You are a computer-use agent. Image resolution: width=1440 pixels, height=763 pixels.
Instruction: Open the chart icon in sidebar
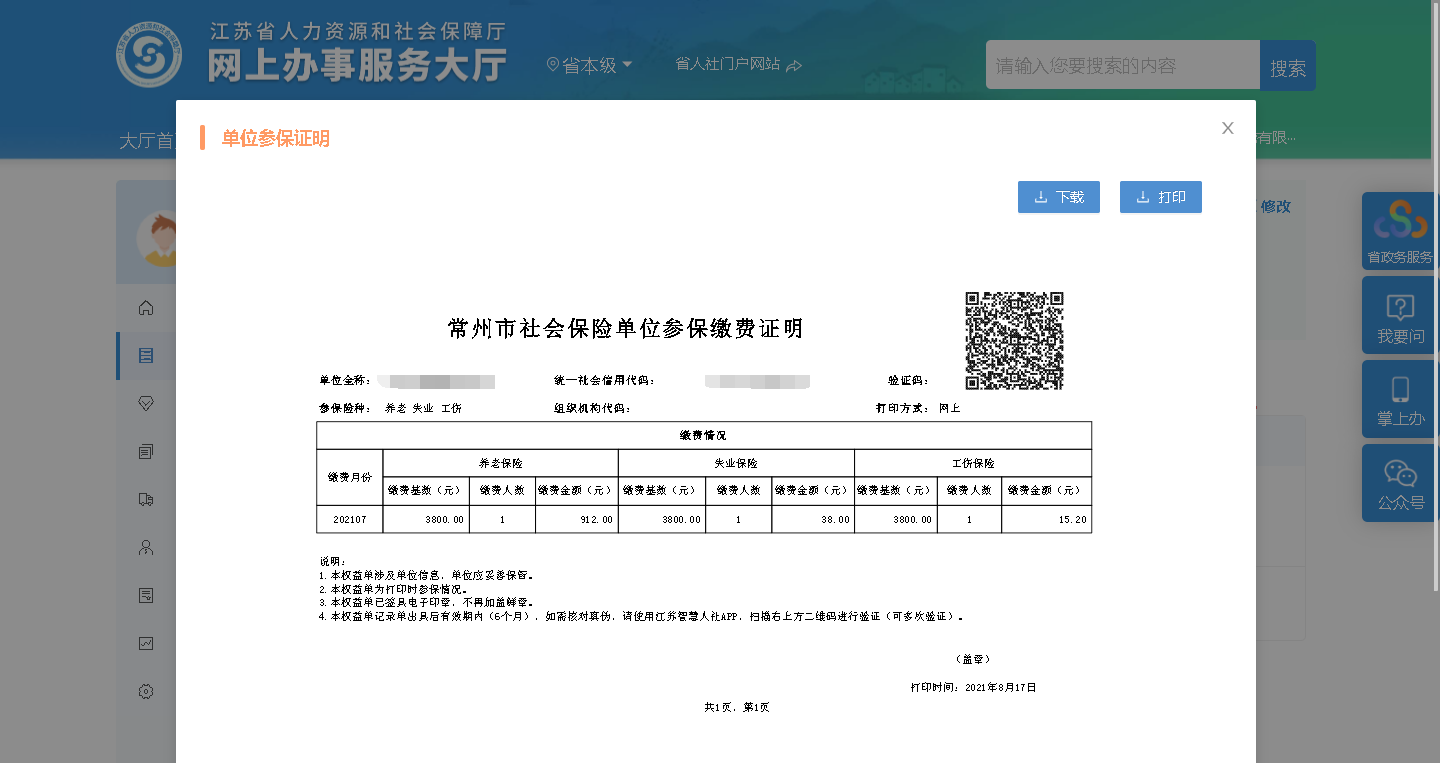click(x=146, y=643)
